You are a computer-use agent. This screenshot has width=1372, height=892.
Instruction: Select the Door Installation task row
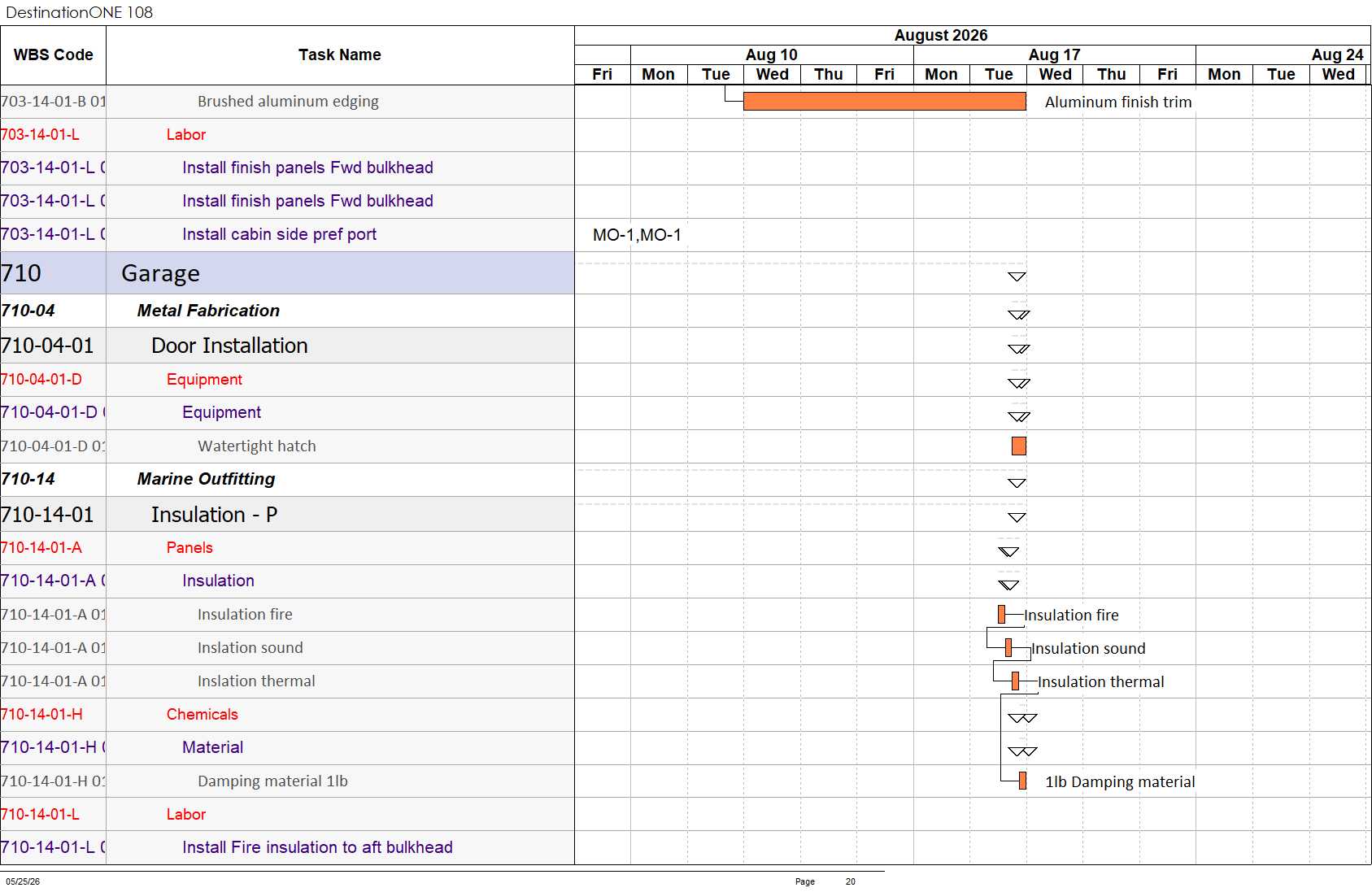pyautogui.click(x=287, y=346)
